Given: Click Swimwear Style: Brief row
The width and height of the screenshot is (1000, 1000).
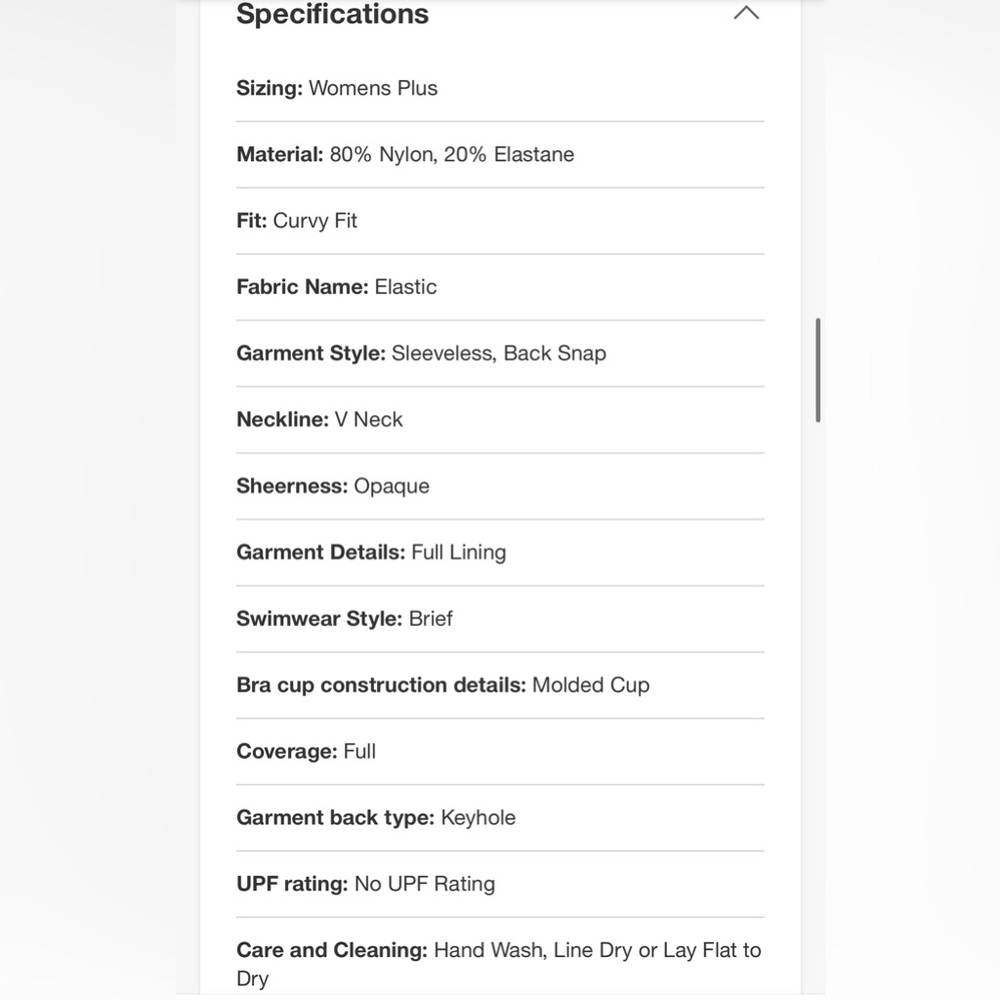Looking at the screenshot, I should 500,619.
